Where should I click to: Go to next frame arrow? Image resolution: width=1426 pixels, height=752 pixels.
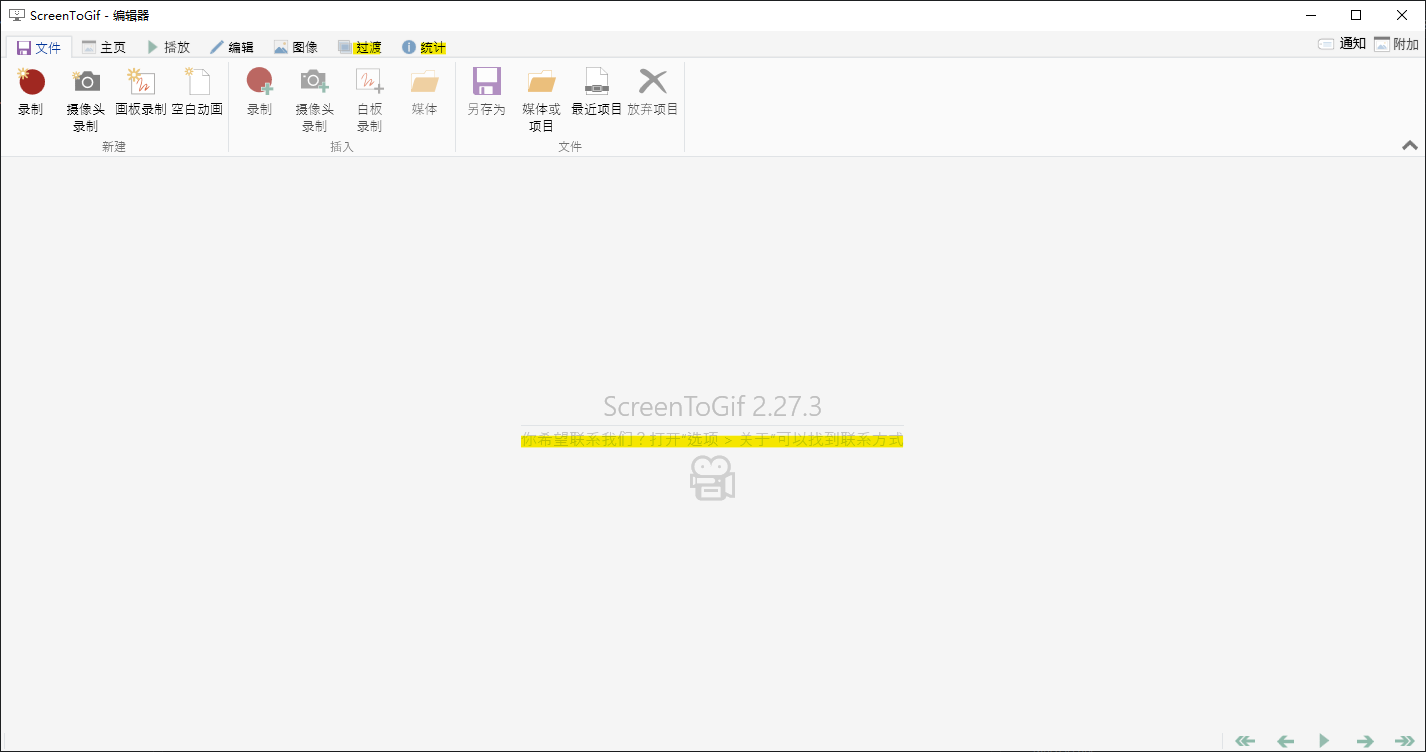pyautogui.click(x=1364, y=741)
